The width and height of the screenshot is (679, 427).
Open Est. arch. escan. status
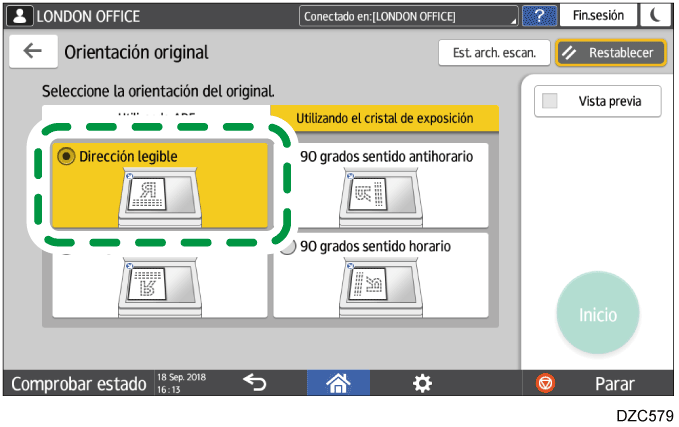tap(494, 53)
